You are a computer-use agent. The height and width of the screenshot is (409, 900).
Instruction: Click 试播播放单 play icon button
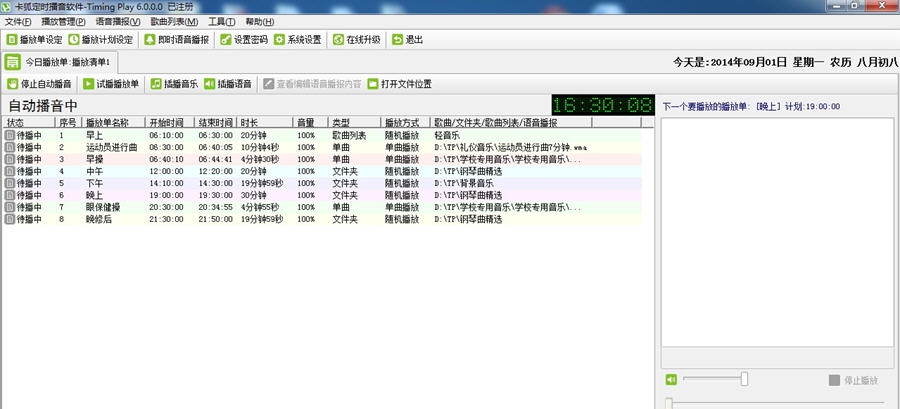coord(111,84)
